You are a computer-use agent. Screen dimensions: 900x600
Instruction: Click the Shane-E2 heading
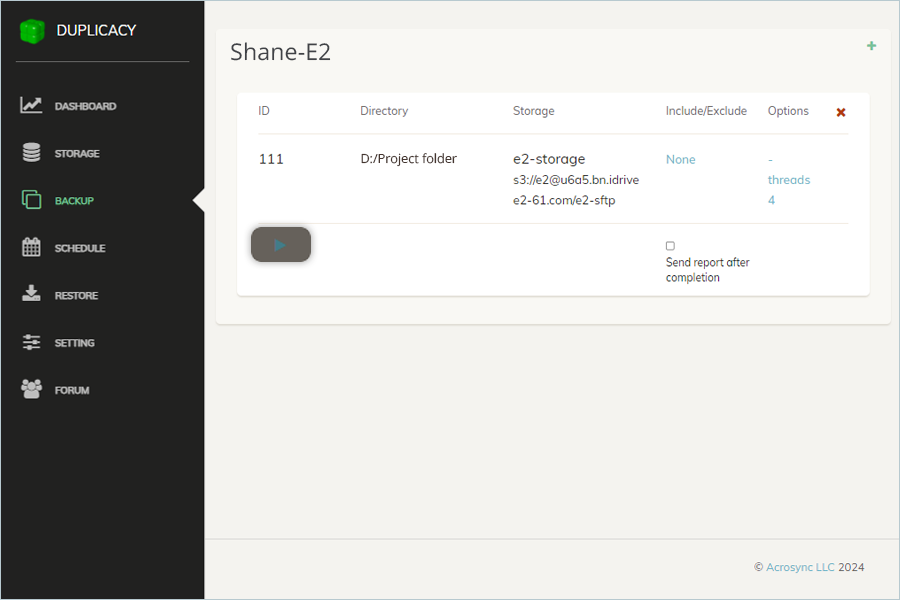(x=281, y=52)
